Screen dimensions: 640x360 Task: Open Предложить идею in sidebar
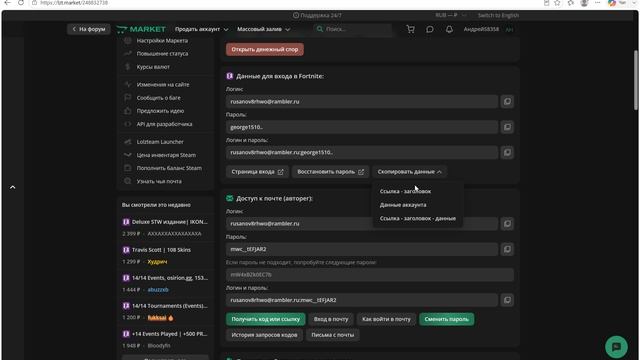[x=160, y=111]
